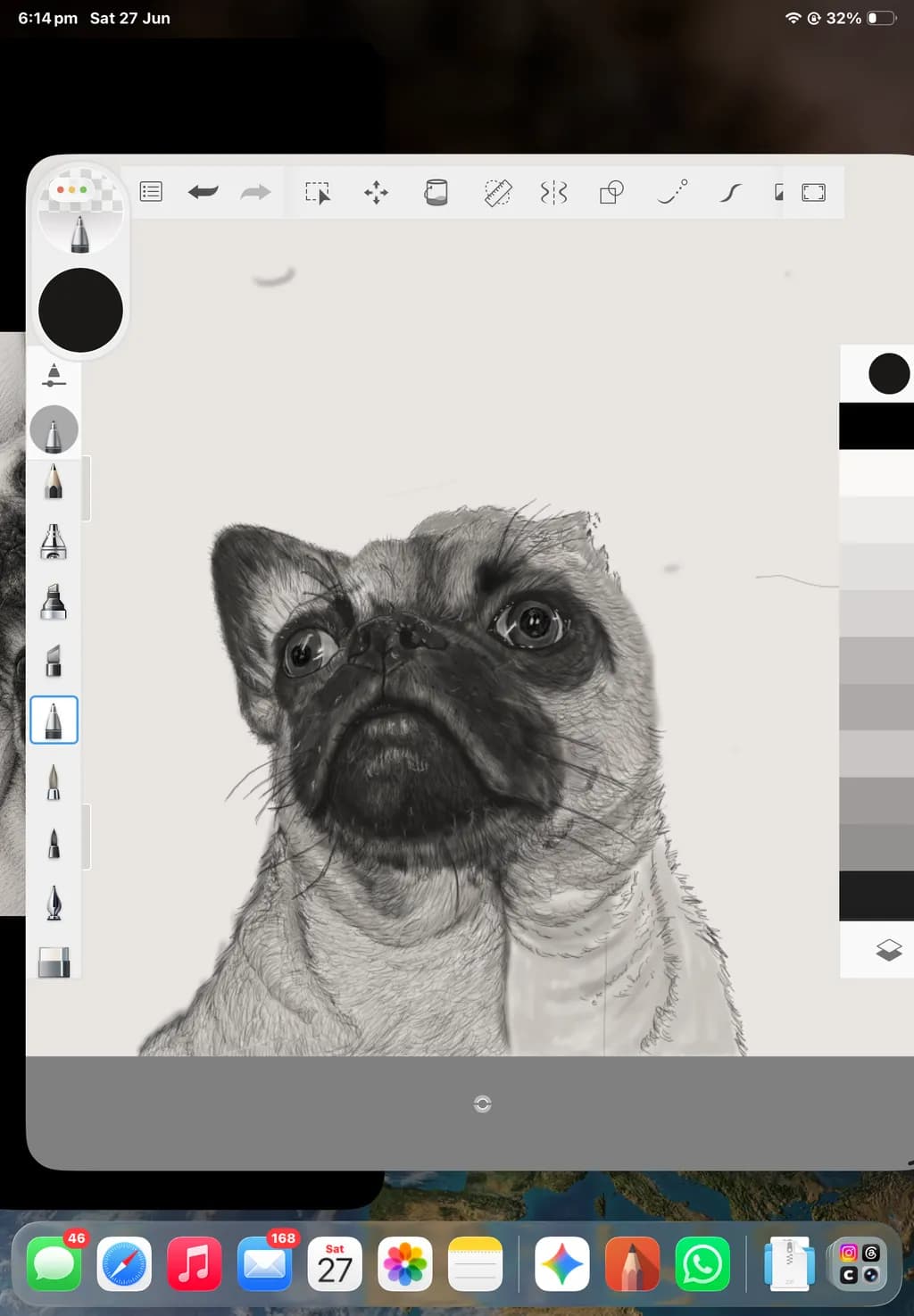Select the round gray highlighted brush

point(54,429)
